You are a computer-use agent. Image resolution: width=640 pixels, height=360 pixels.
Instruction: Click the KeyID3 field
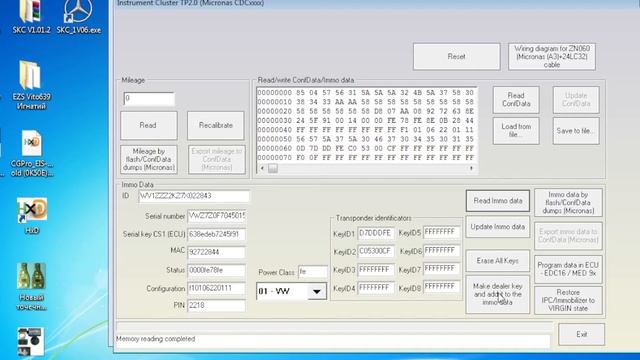376,270
